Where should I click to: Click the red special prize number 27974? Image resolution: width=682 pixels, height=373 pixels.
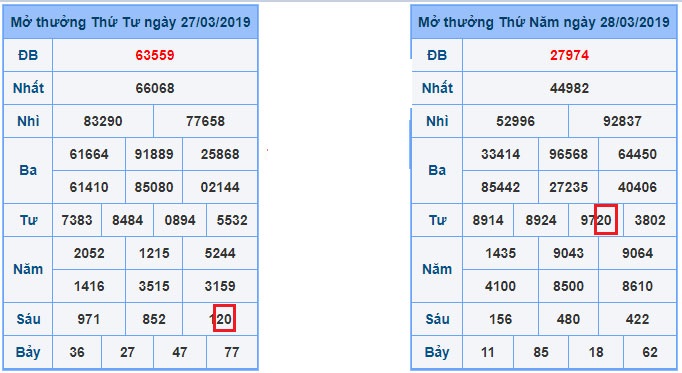569,55
